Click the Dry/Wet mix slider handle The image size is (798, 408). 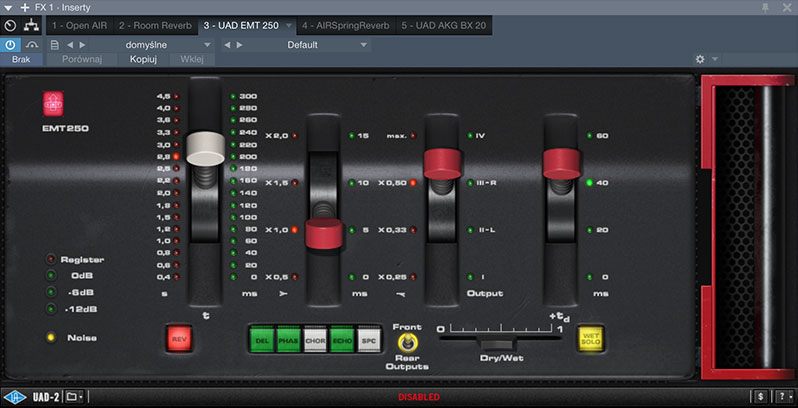pos(497,344)
